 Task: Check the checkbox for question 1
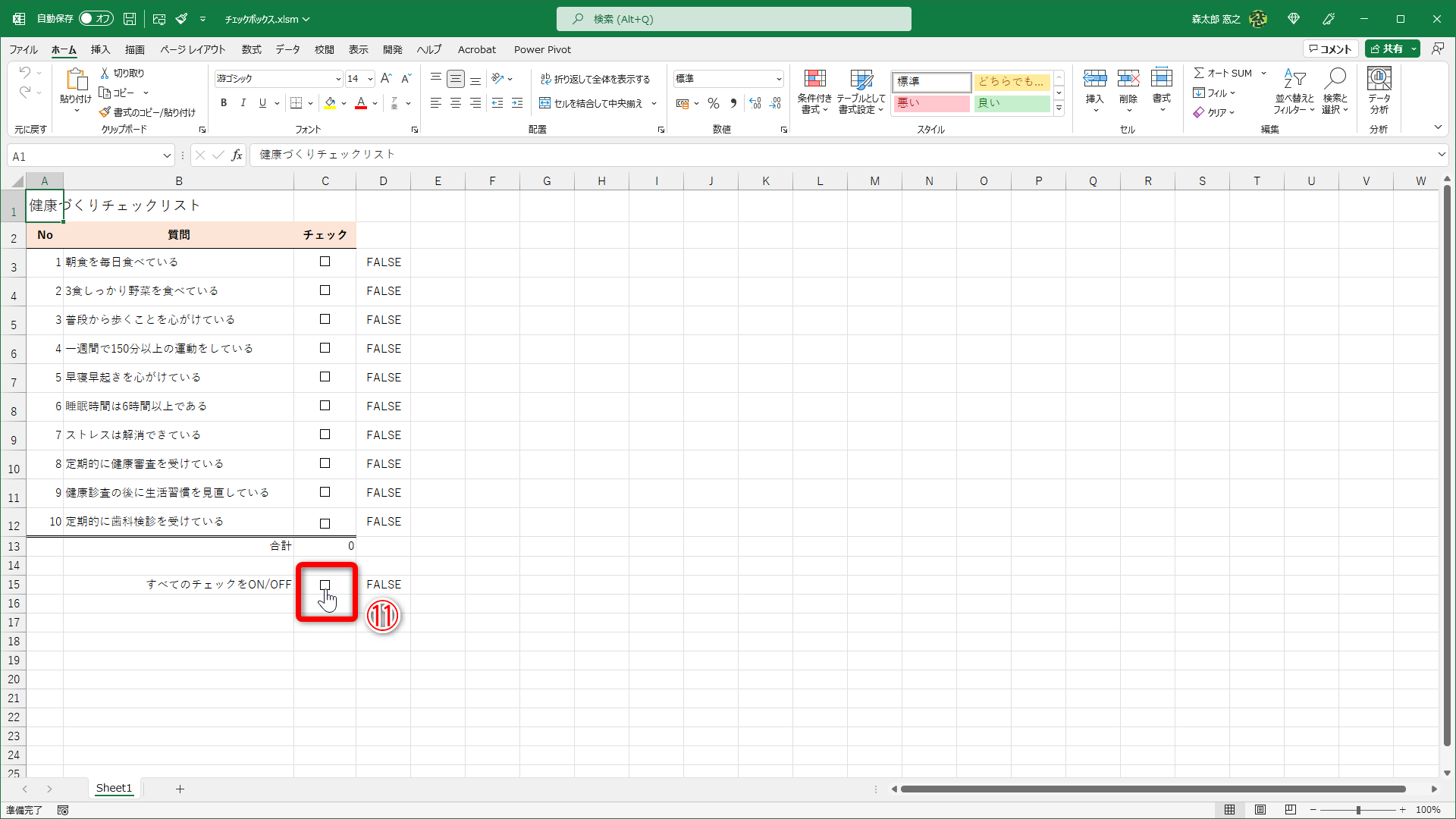[325, 262]
